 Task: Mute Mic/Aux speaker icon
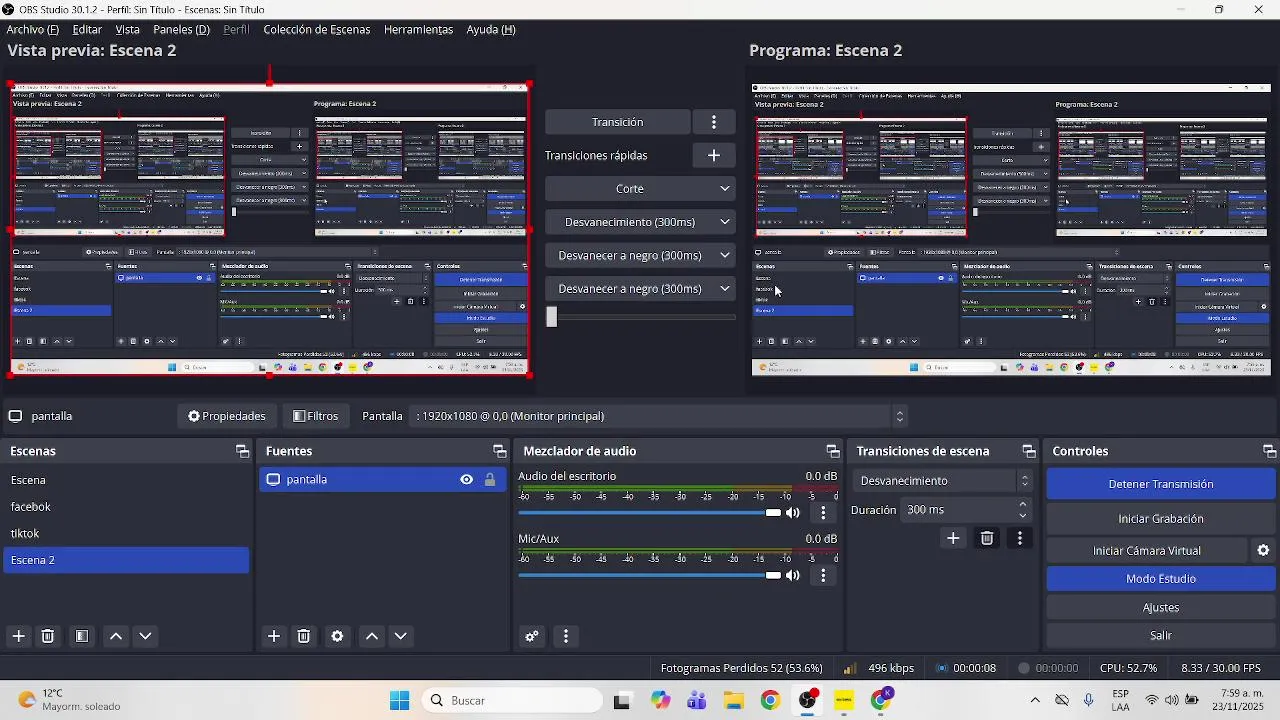793,575
